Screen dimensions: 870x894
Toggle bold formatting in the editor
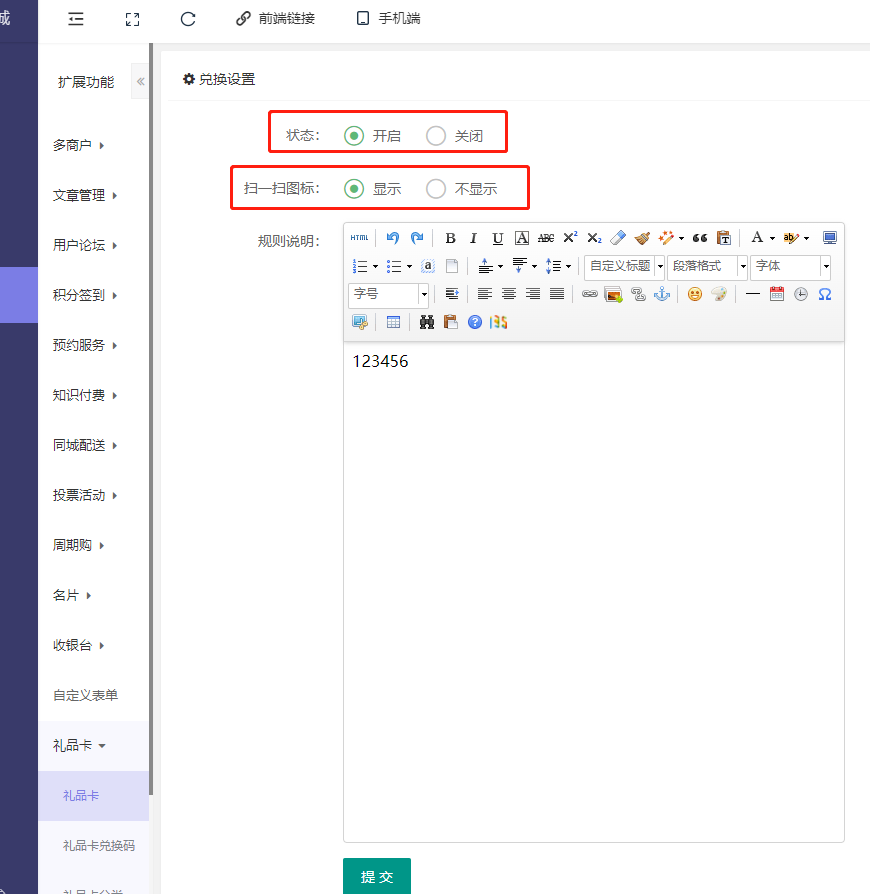(x=450, y=238)
